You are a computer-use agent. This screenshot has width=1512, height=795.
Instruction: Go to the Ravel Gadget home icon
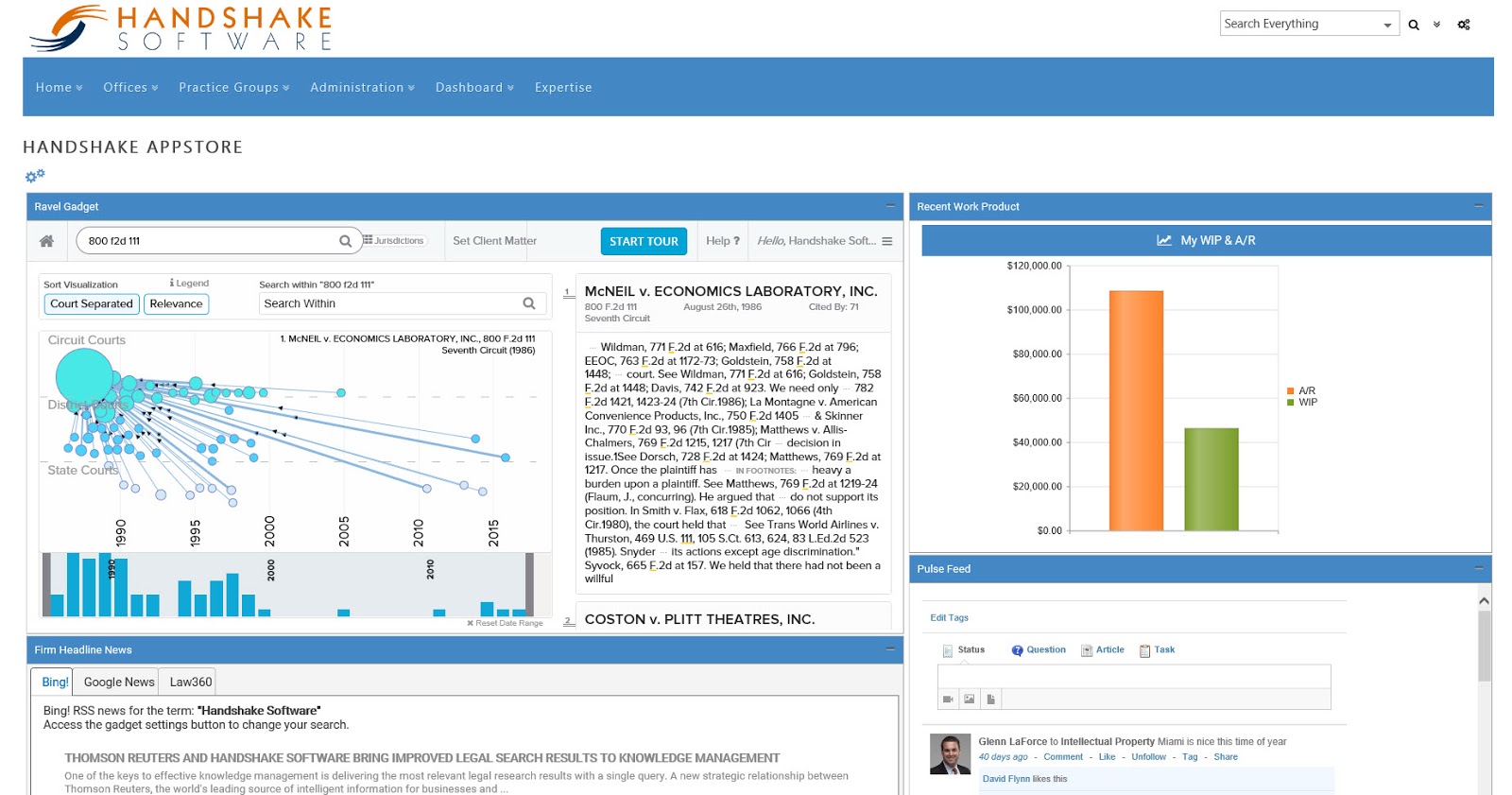click(46, 241)
